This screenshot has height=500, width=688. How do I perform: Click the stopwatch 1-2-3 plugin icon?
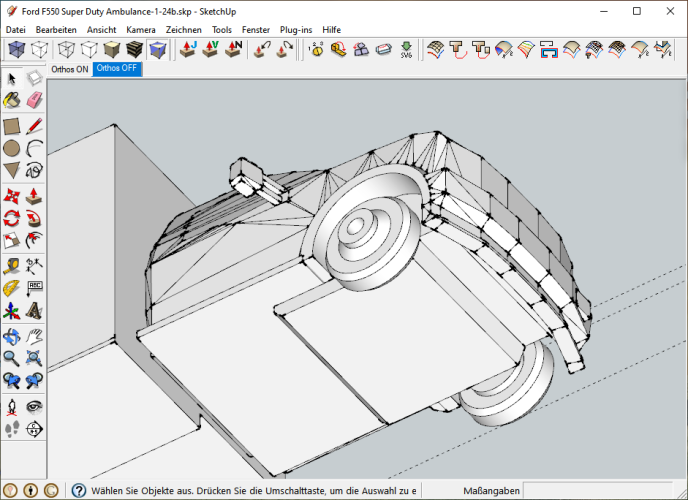(316, 50)
